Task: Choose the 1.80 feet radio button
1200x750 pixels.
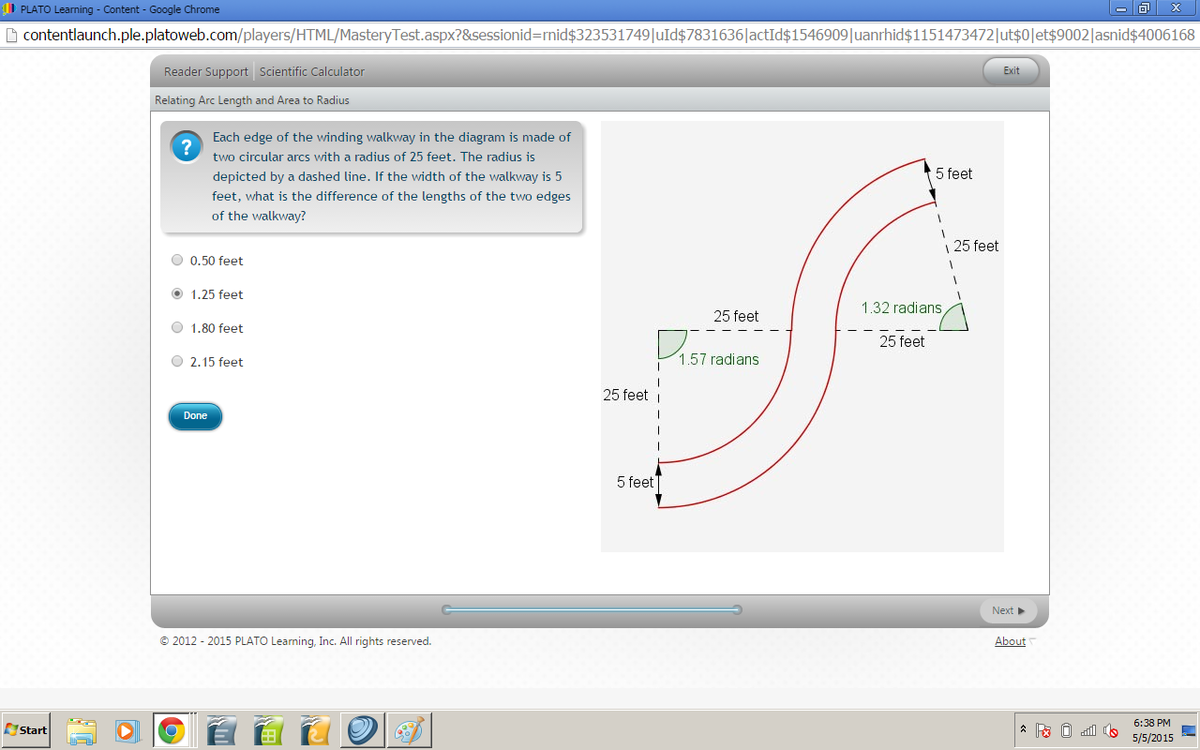Action: [x=177, y=327]
